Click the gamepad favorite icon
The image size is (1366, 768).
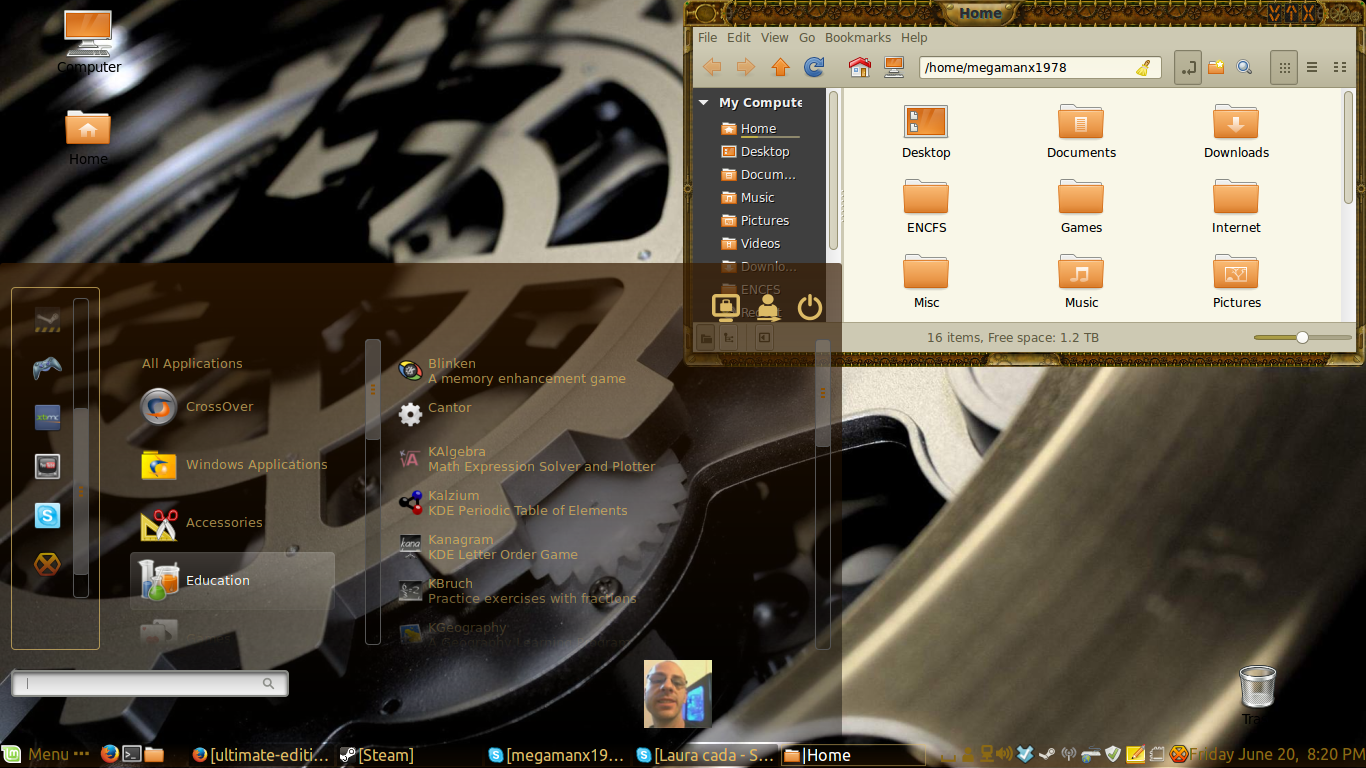pyautogui.click(x=47, y=368)
